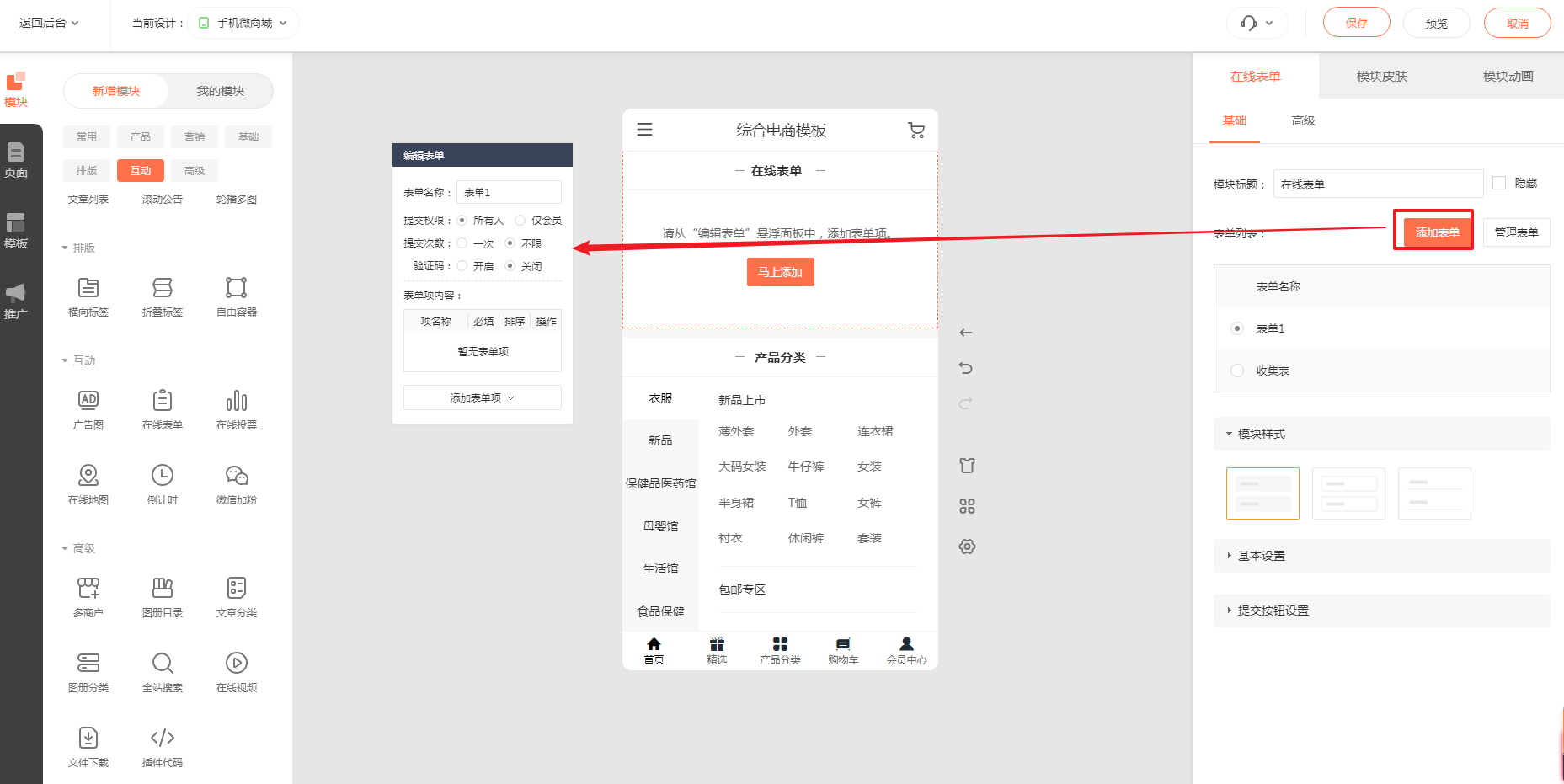The height and width of the screenshot is (784, 1564).
Task: Select the 表单1 radio in form list
Action: pos(1237,328)
